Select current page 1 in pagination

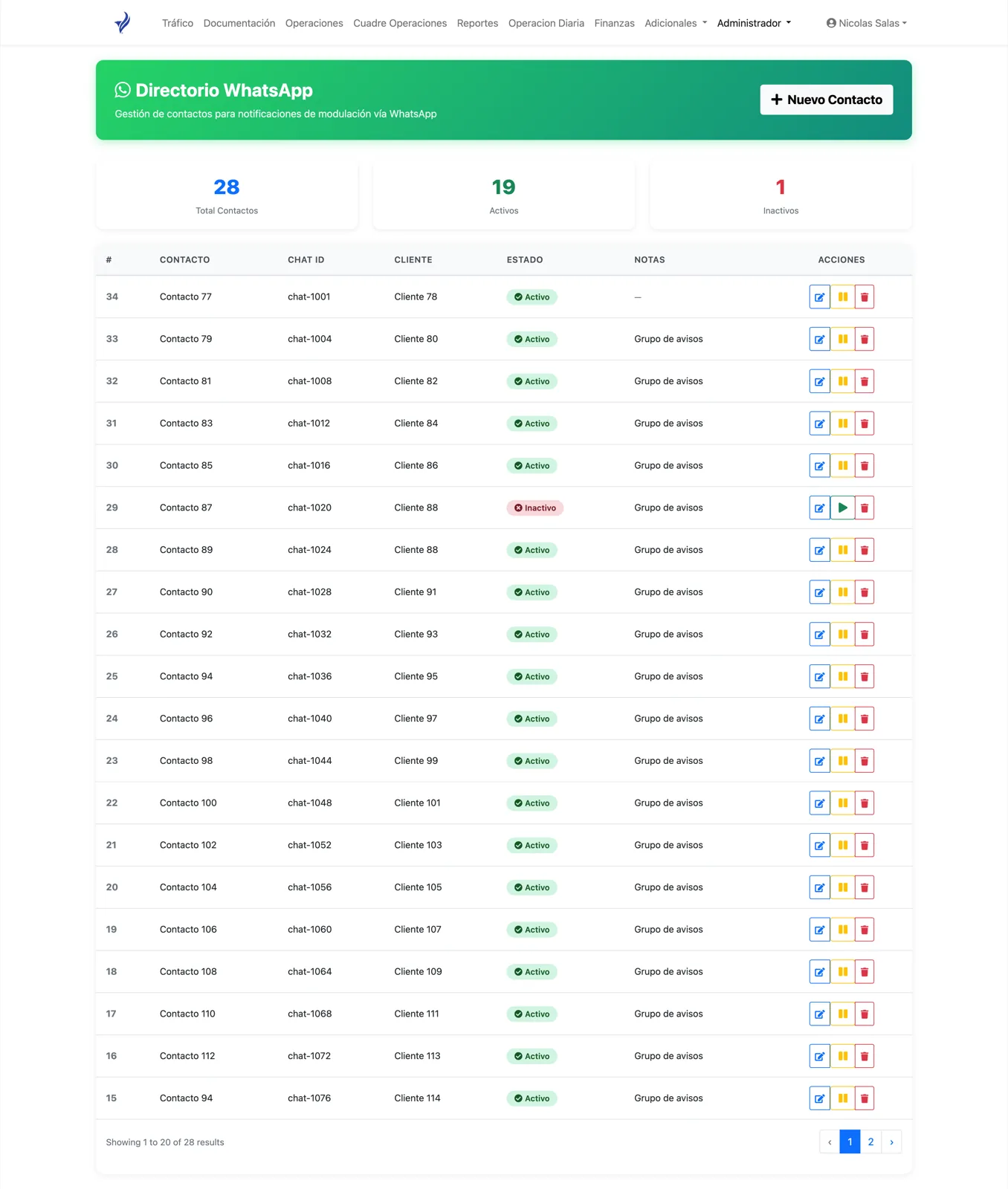(x=850, y=1142)
